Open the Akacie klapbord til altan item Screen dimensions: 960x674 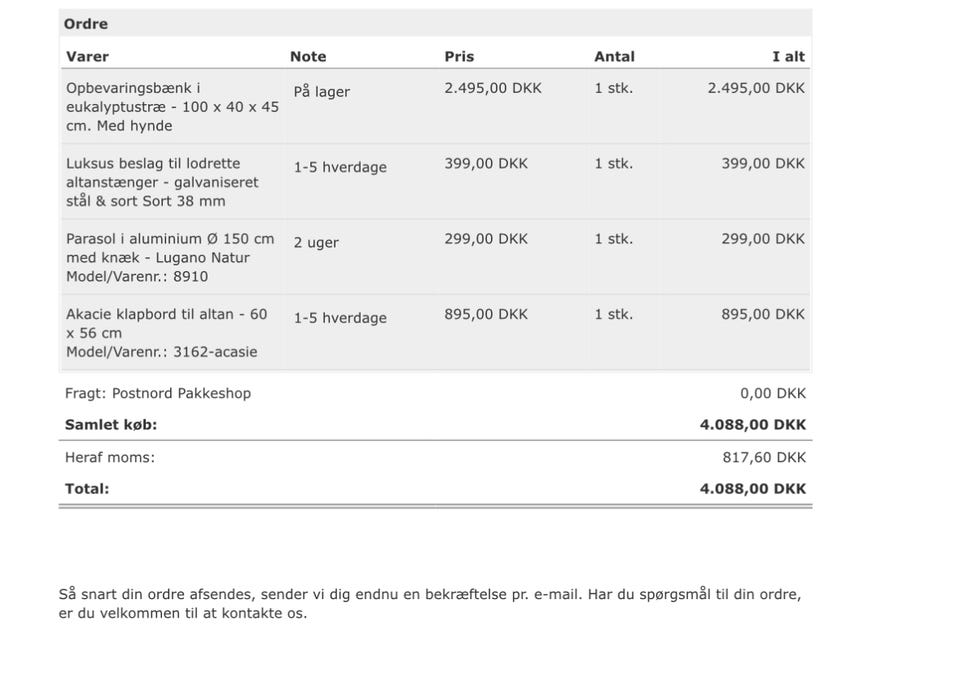coord(166,332)
